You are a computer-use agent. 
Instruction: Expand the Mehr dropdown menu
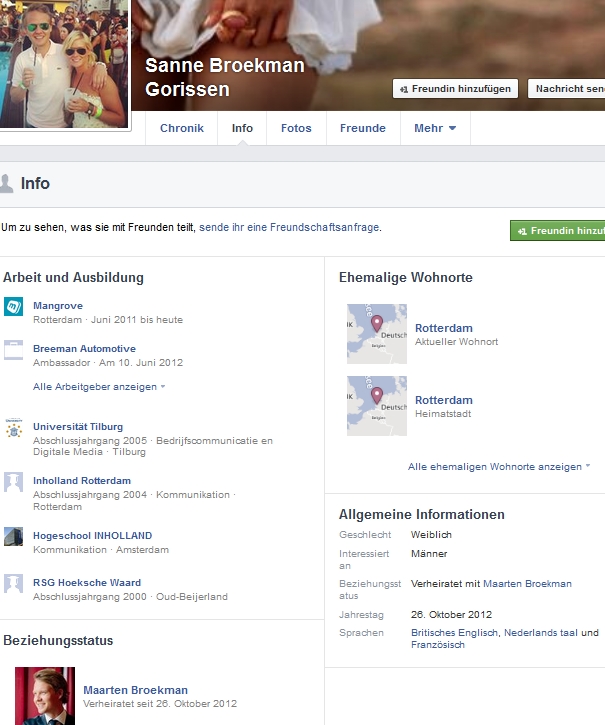pyautogui.click(x=435, y=128)
